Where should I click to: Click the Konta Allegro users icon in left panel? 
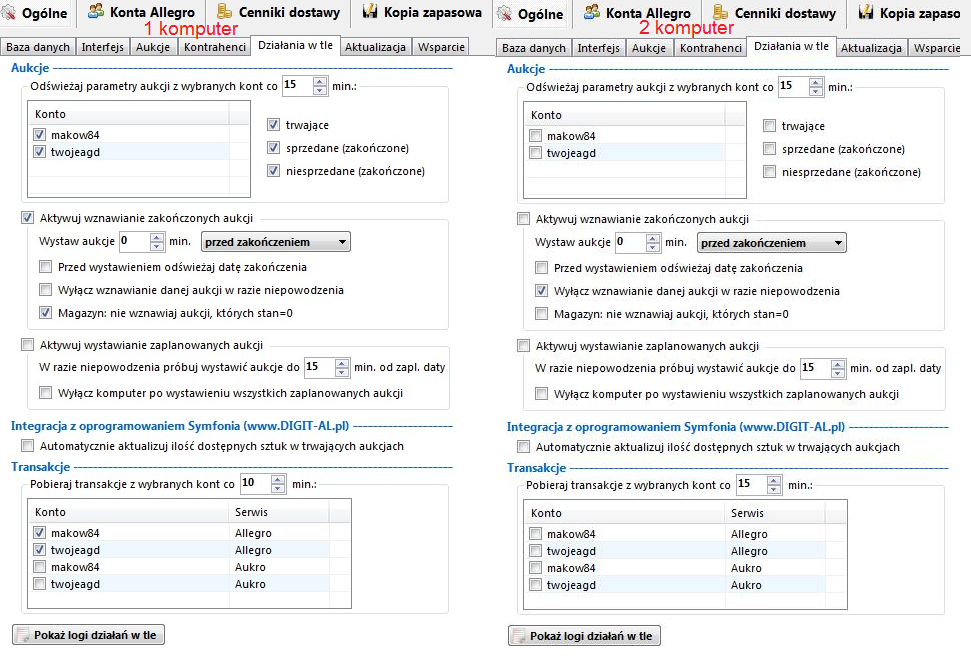96,13
